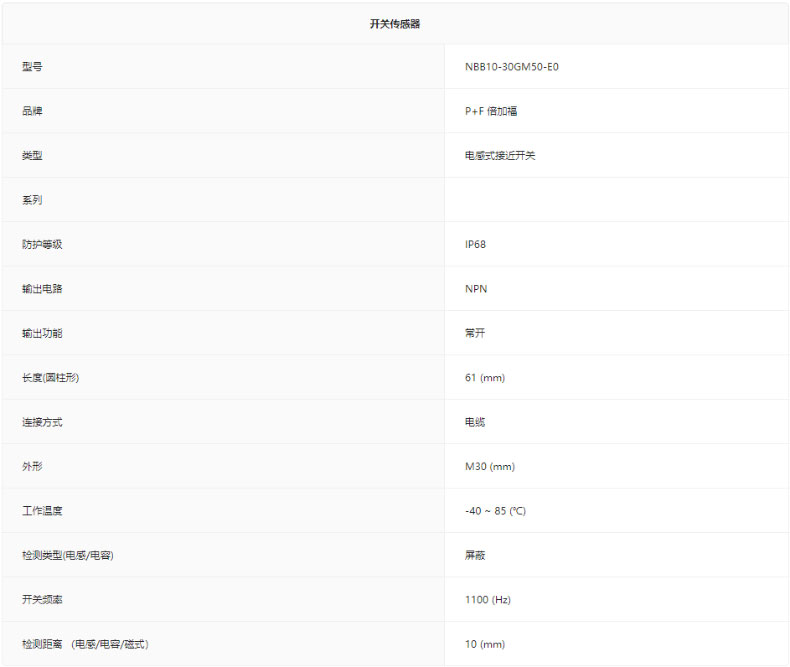Viewport: 790px width, 667px height.
Task: Click the 61 (mm) length value
Action: coord(485,378)
